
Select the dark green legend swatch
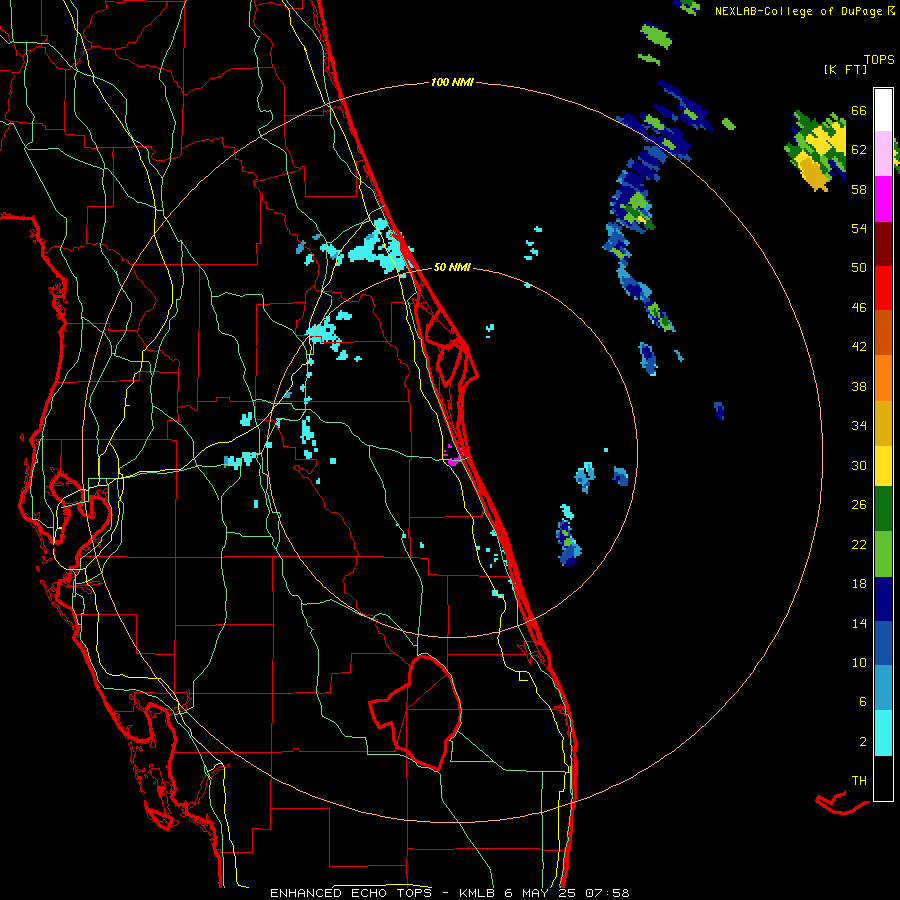tap(883, 509)
